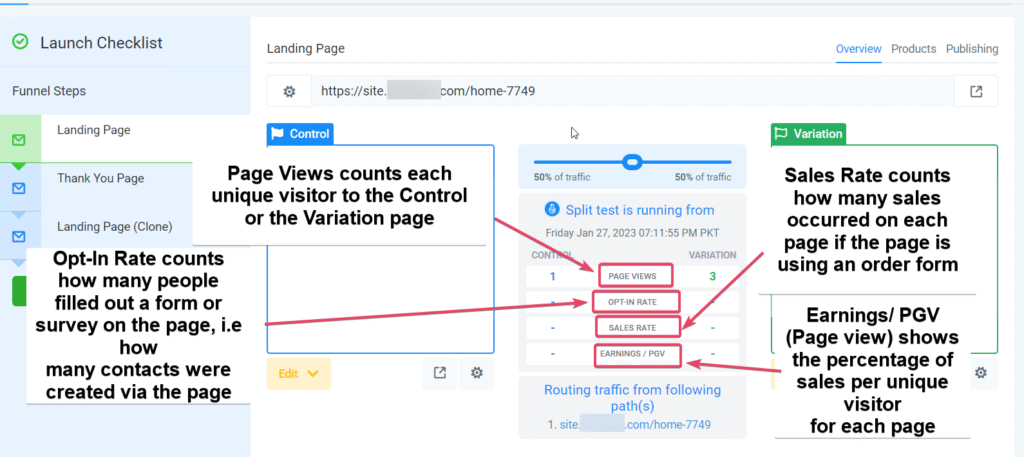Screen dimensions: 1024x457
Task: Open Control page settings gear
Action: [x=477, y=373]
